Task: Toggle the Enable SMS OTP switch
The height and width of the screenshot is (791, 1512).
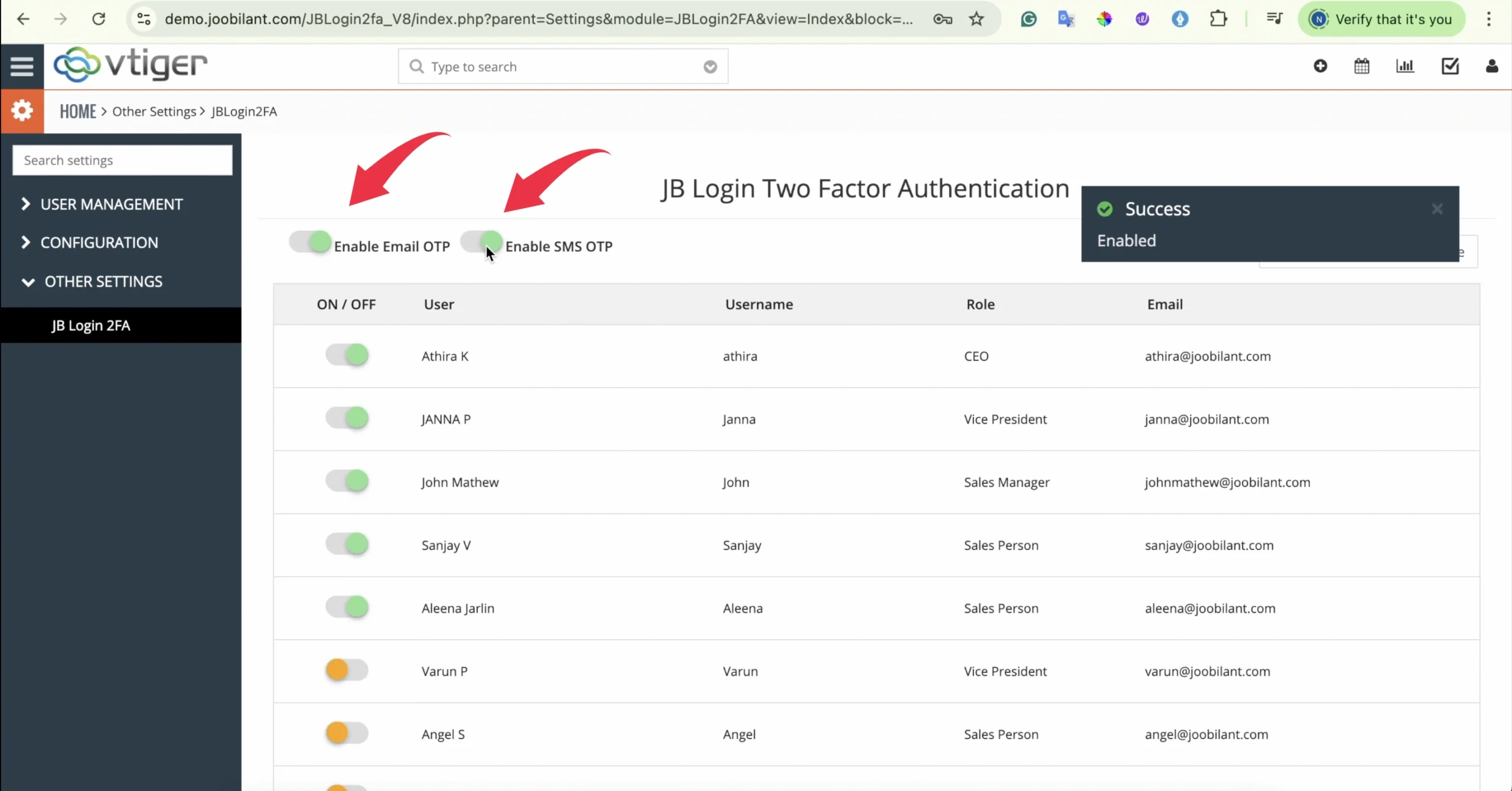Action: (481, 242)
